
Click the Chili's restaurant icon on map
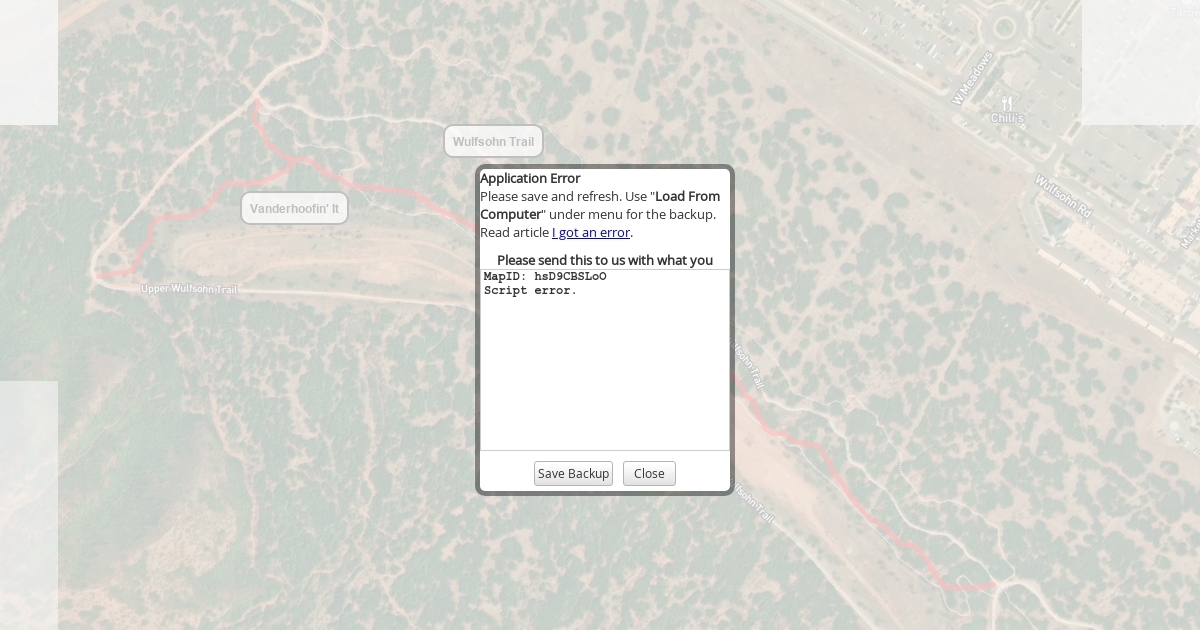pyautogui.click(x=1007, y=102)
